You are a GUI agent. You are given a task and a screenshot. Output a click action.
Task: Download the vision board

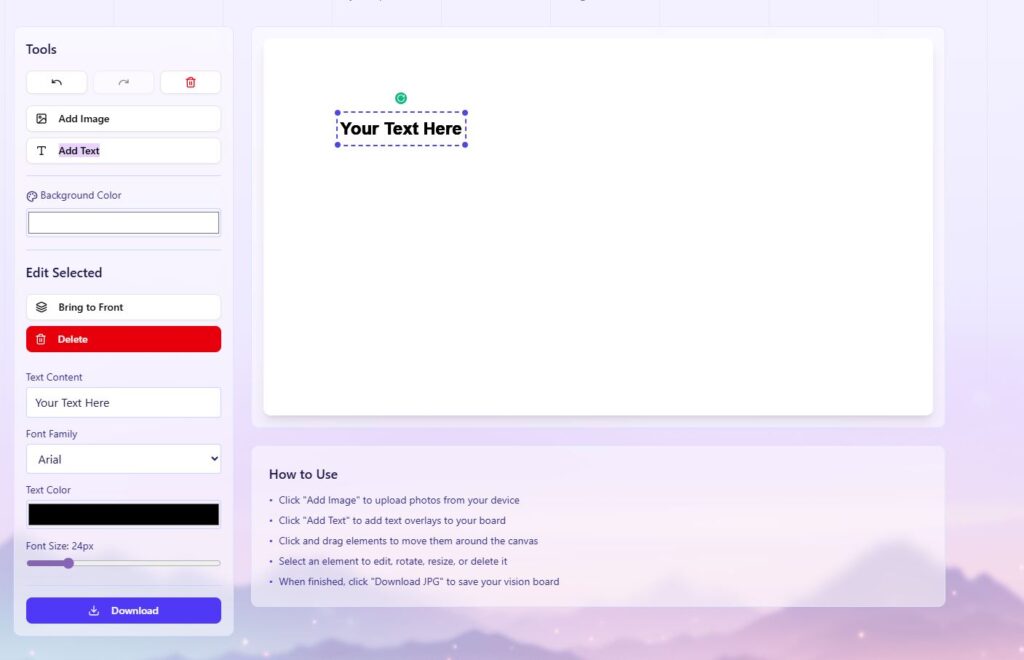pos(123,611)
